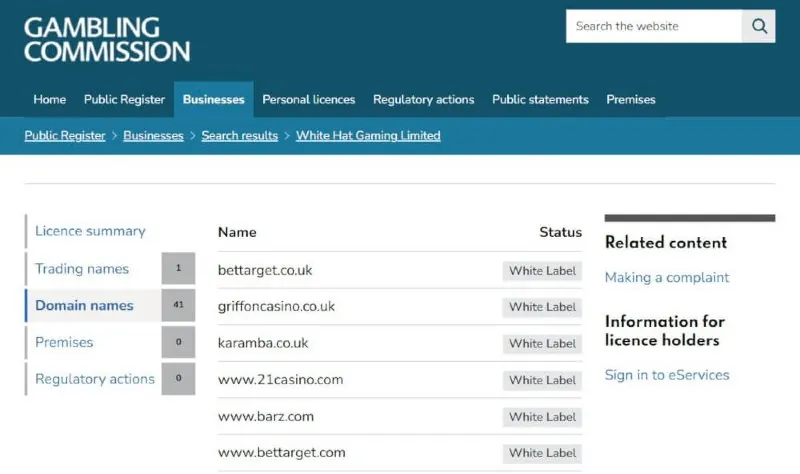Click the Making a complaint link
The width and height of the screenshot is (800, 474).
(x=667, y=278)
